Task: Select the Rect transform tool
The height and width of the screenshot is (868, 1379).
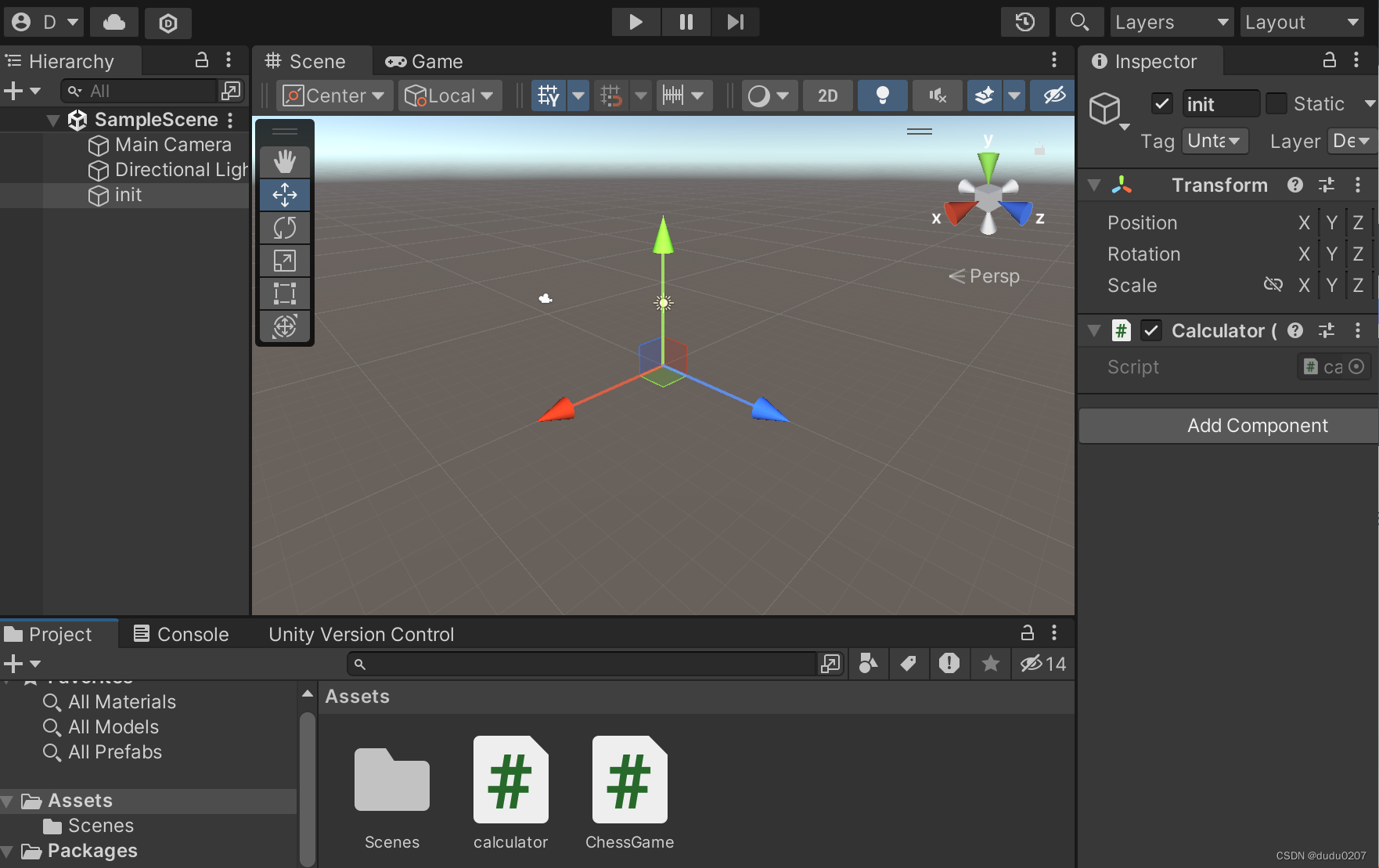Action: (284, 294)
